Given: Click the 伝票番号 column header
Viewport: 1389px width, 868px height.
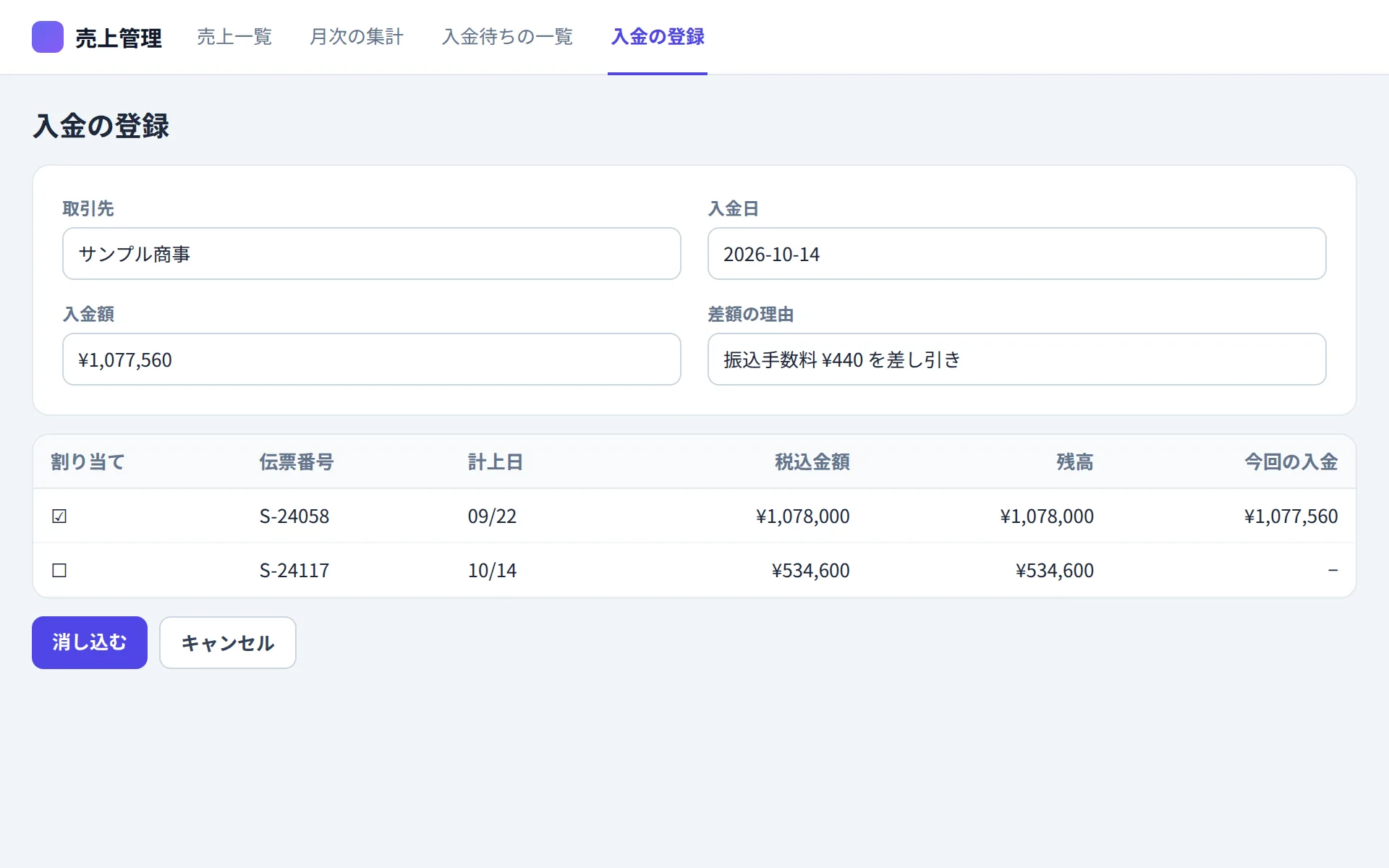Looking at the screenshot, I should [x=297, y=462].
